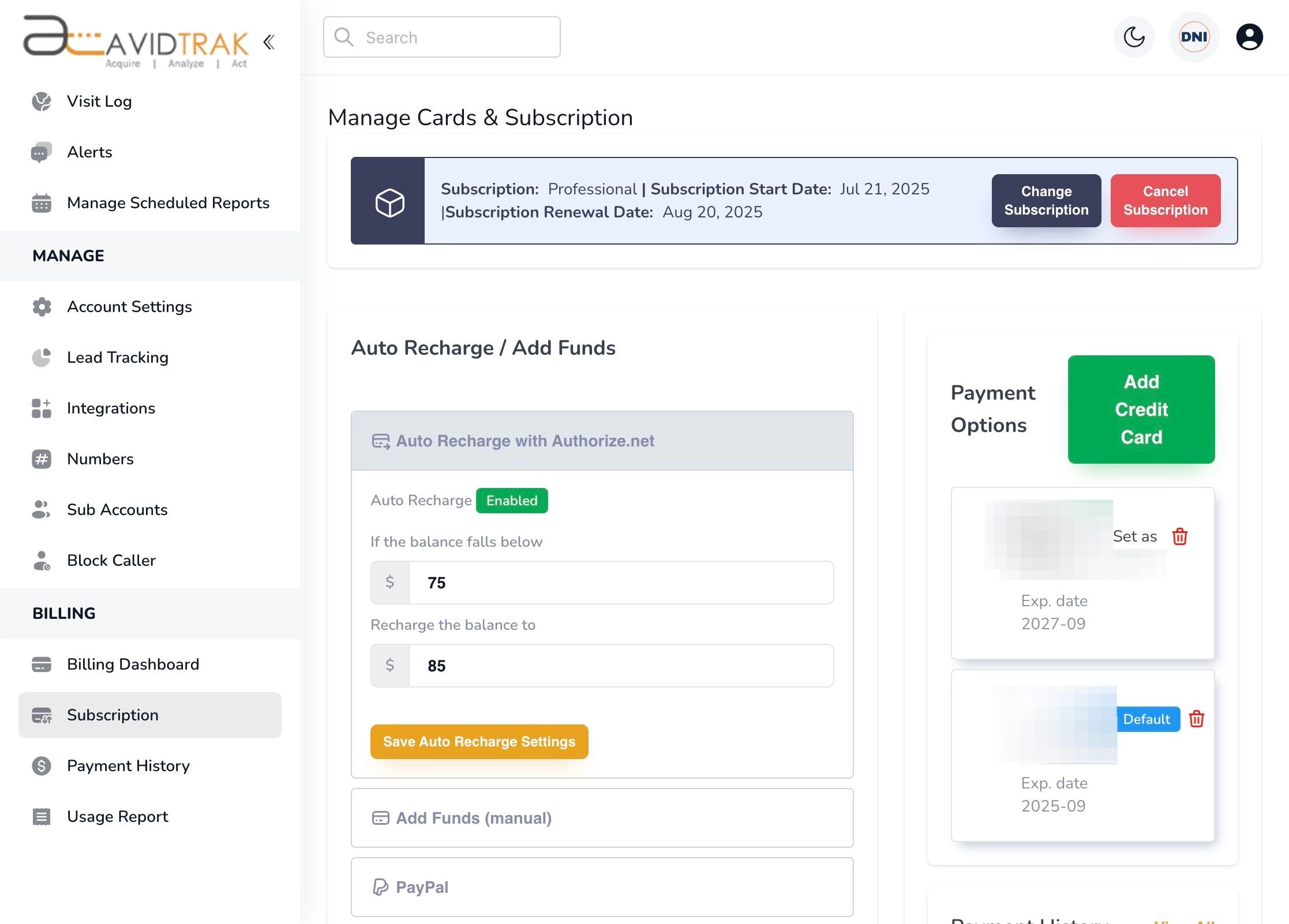Image resolution: width=1289 pixels, height=924 pixels.
Task: Open Manage Scheduled Reports calendar icon
Action: pyautogui.click(x=40, y=202)
